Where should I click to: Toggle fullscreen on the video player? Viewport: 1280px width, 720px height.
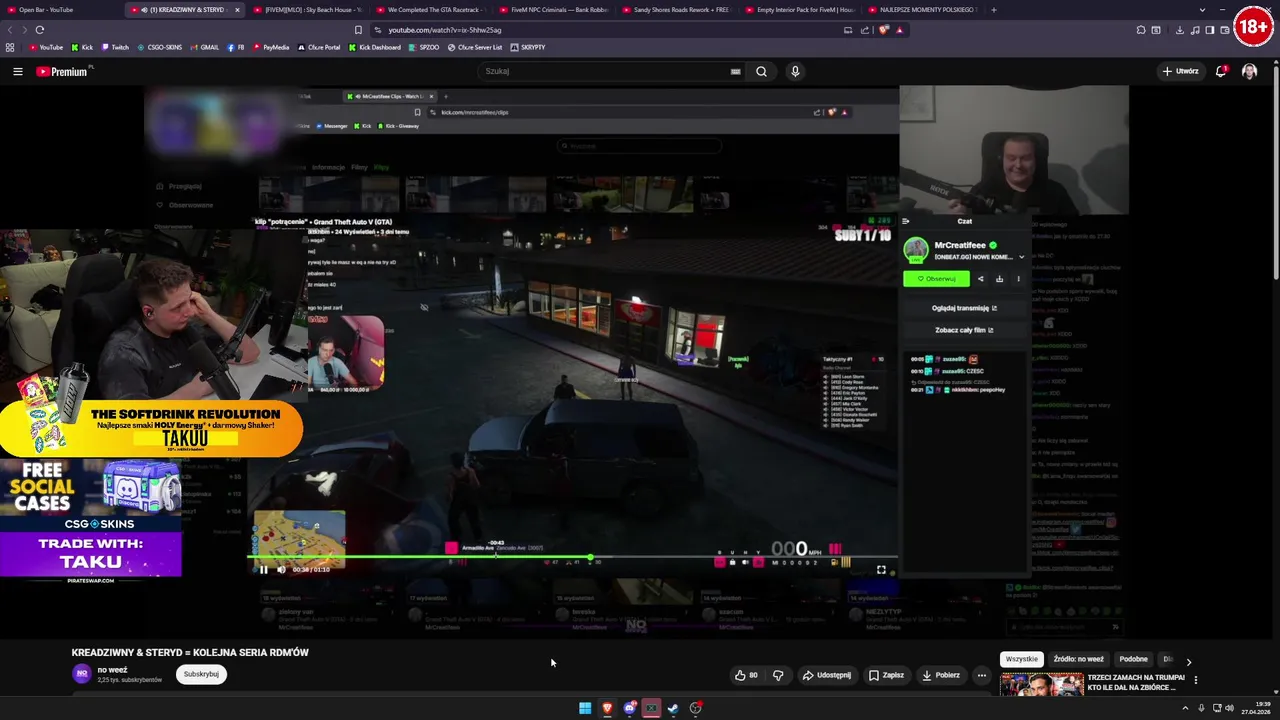(881, 570)
